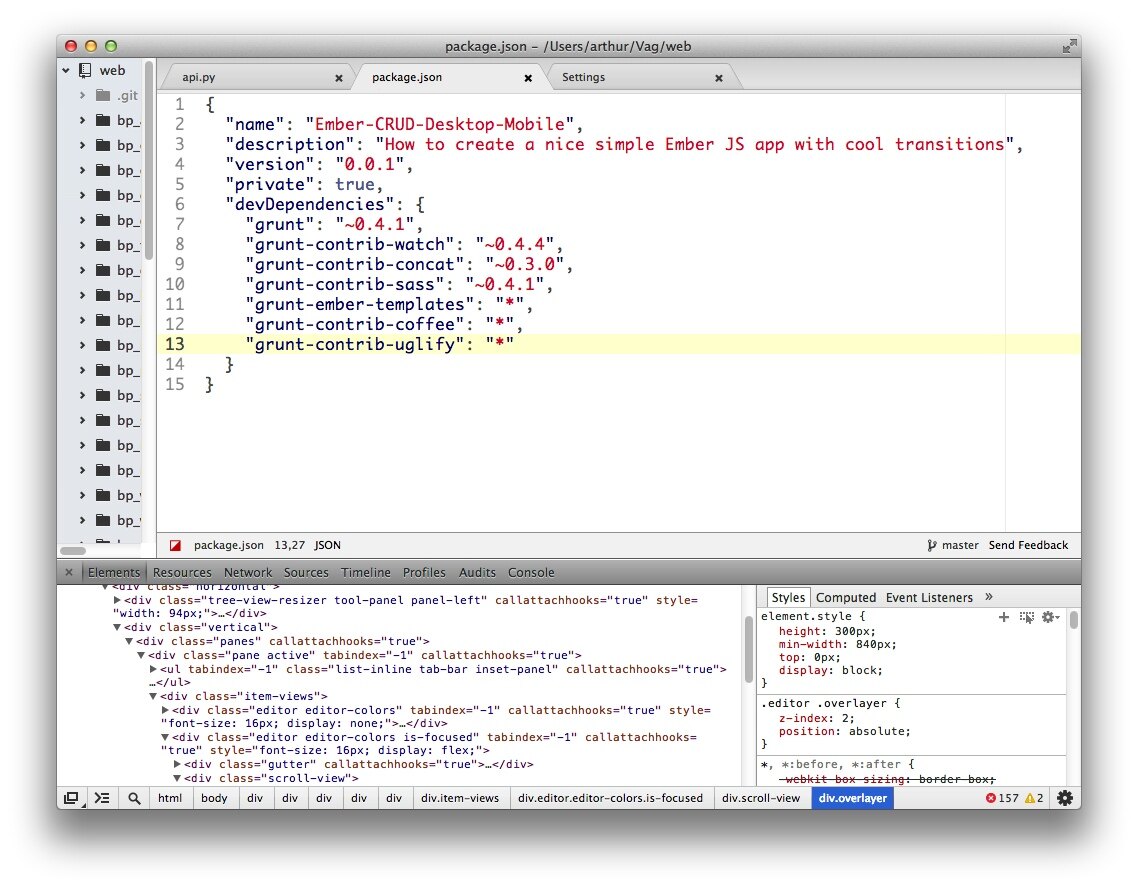Open the Sources devtools tab
Viewport: 1138px width, 888px height.
click(306, 572)
